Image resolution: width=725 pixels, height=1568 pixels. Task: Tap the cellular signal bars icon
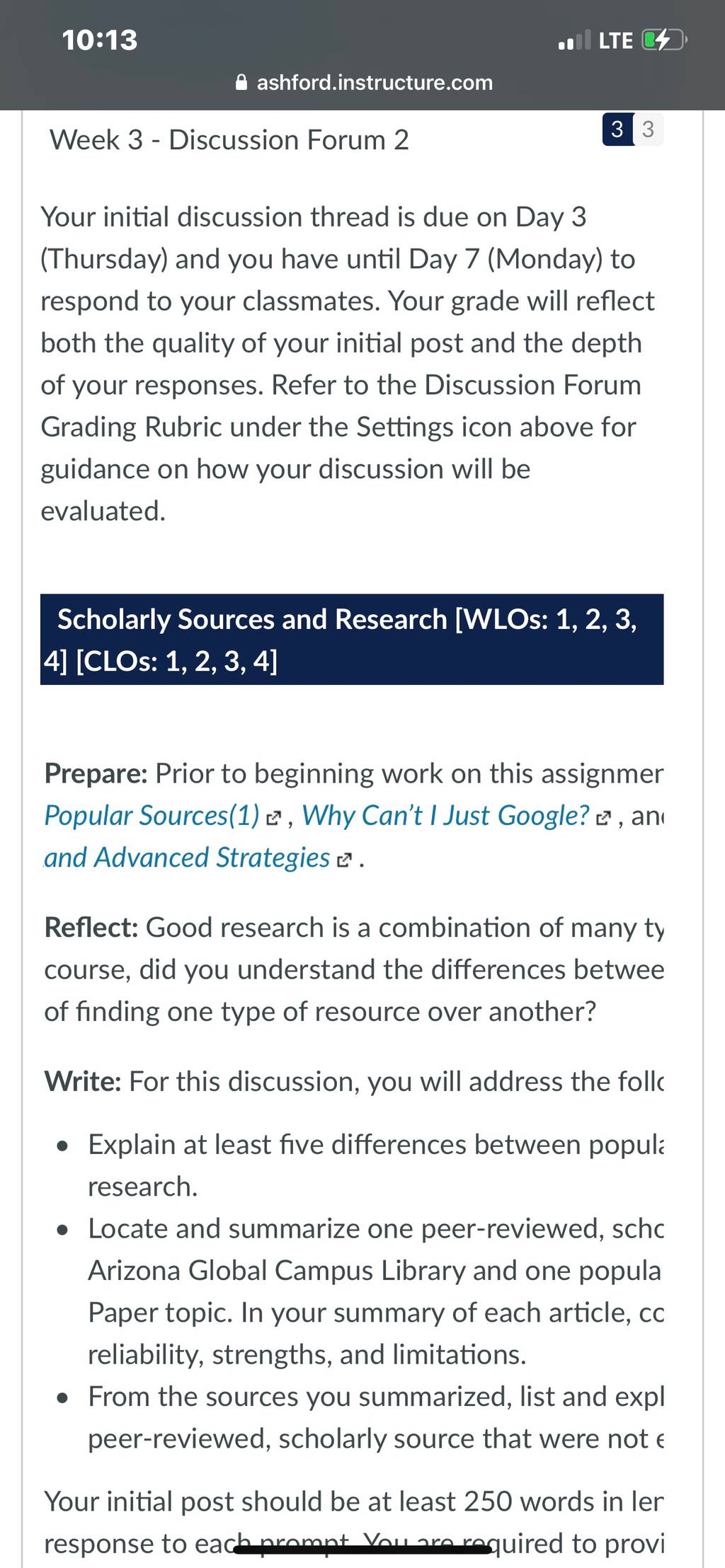(574, 40)
